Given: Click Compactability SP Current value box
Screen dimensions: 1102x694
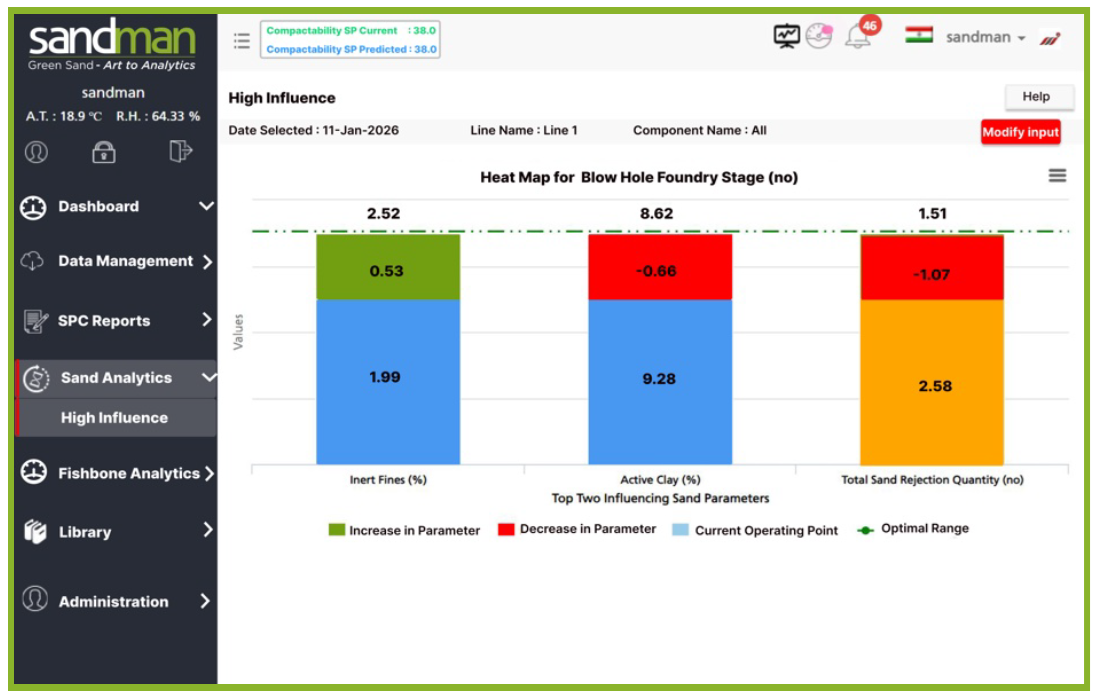Looking at the screenshot, I should pyautogui.click(x=350, y=31).
